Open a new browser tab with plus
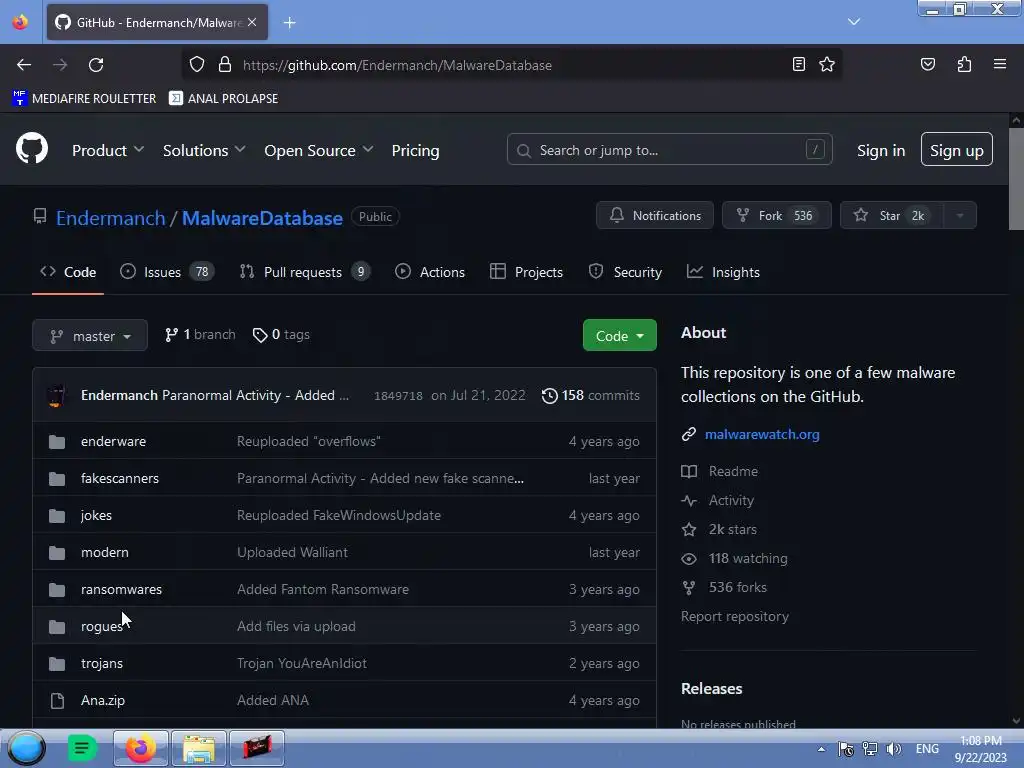Viewport: 1024px width, 768px height. pos(289,23)
